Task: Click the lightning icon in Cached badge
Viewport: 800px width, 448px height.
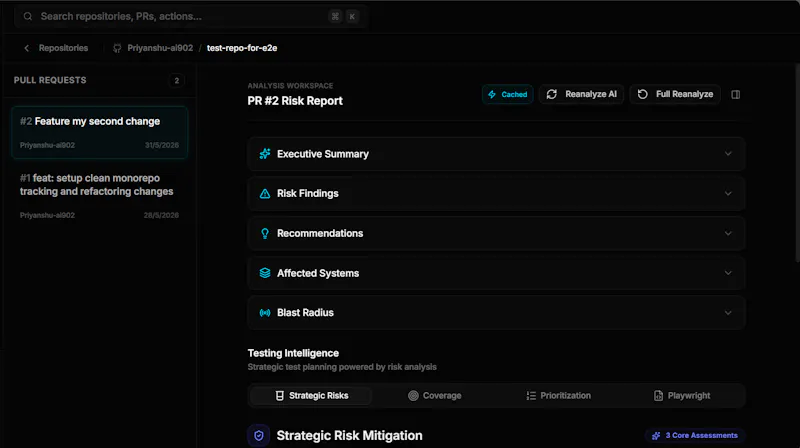Action: tap(492, 94)
